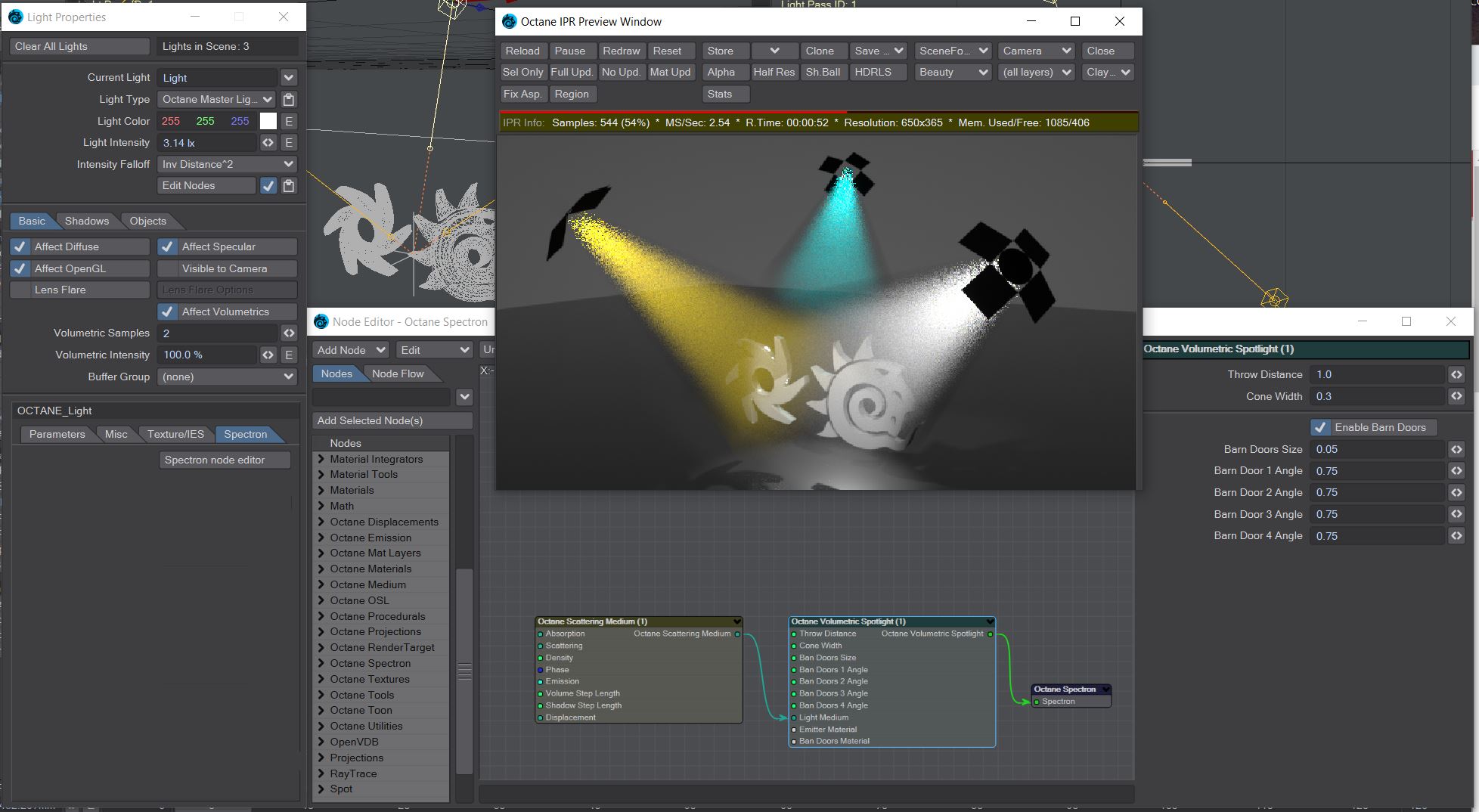Click the Barn Door 2 Angle spinner arrows

[x=1456, y=492]
